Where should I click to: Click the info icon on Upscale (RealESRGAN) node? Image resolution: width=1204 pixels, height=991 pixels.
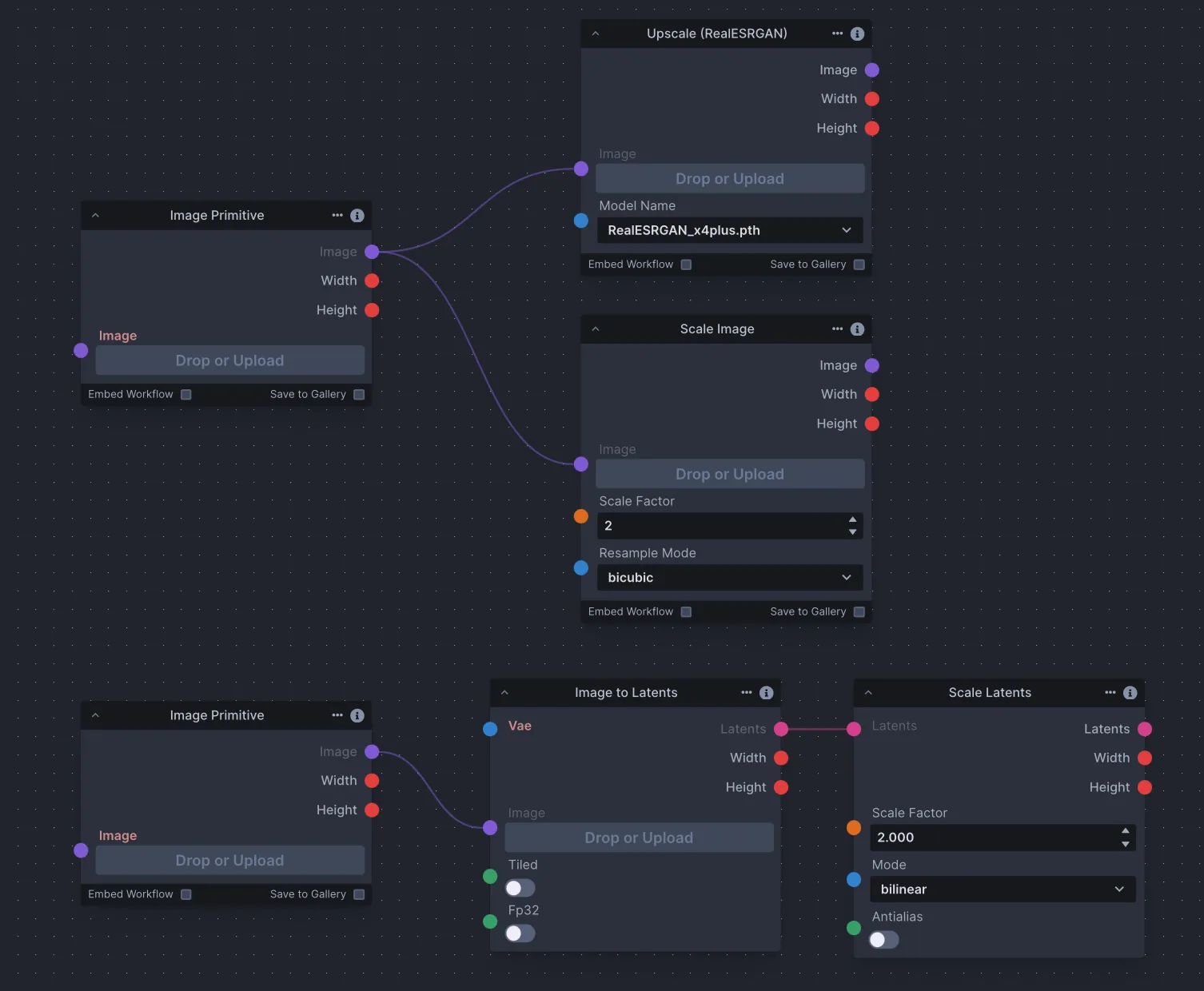[x=857, y=34]
